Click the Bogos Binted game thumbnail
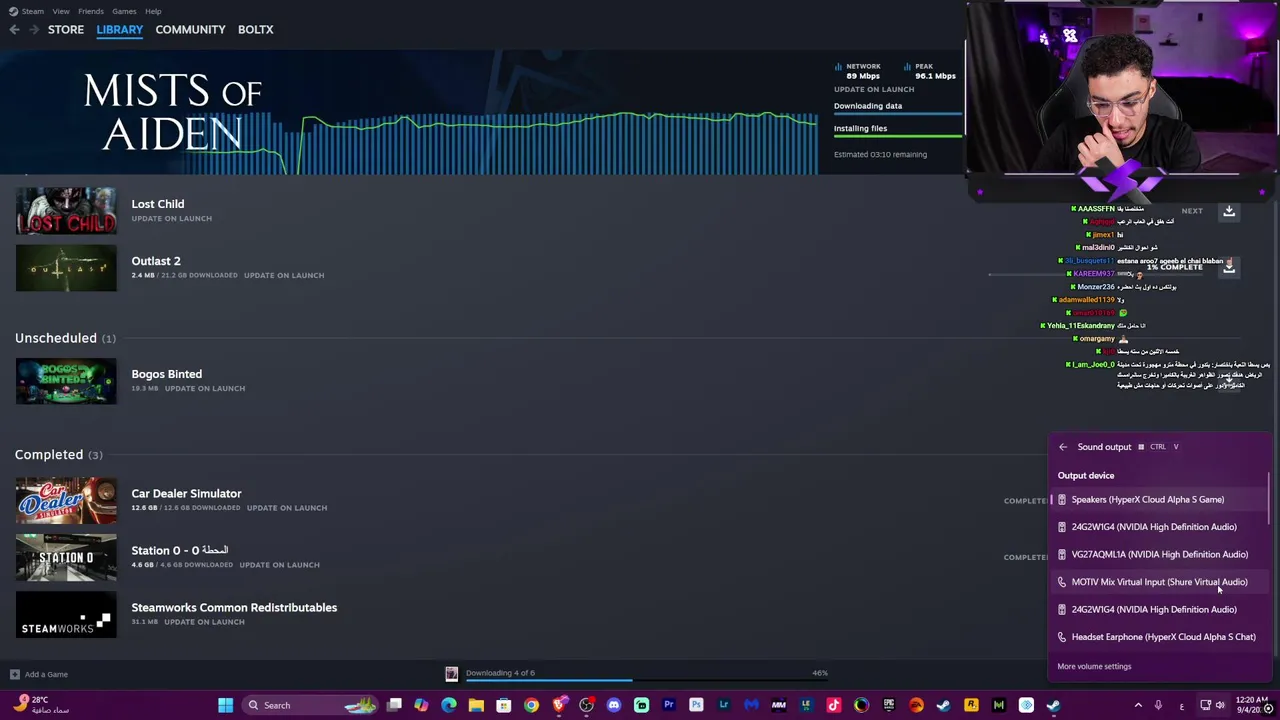This screenshot has height=720, width=1280. coord(66,381)
